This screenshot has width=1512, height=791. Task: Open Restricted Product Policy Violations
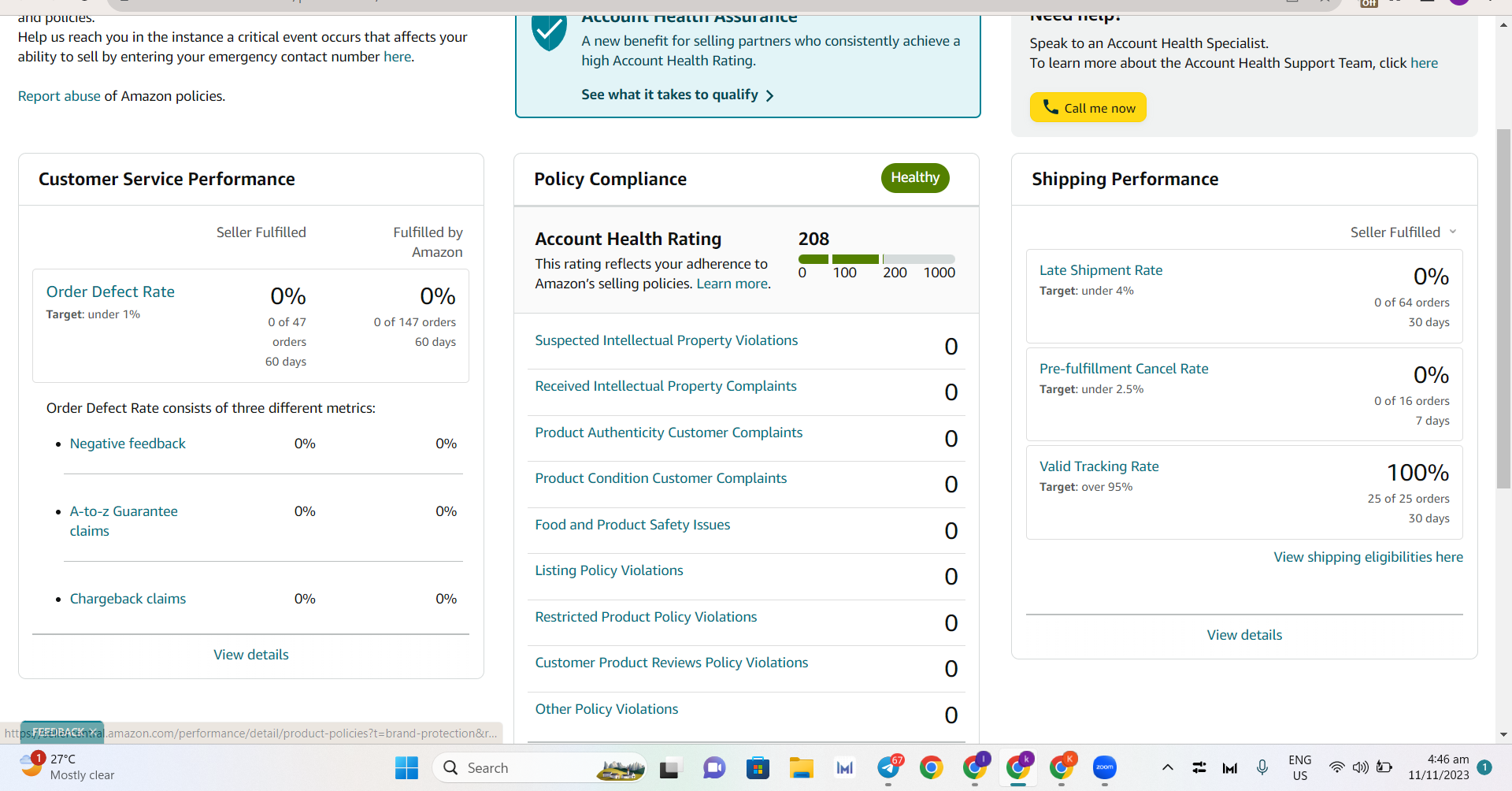pyautogui.click(x=646, y=617)
